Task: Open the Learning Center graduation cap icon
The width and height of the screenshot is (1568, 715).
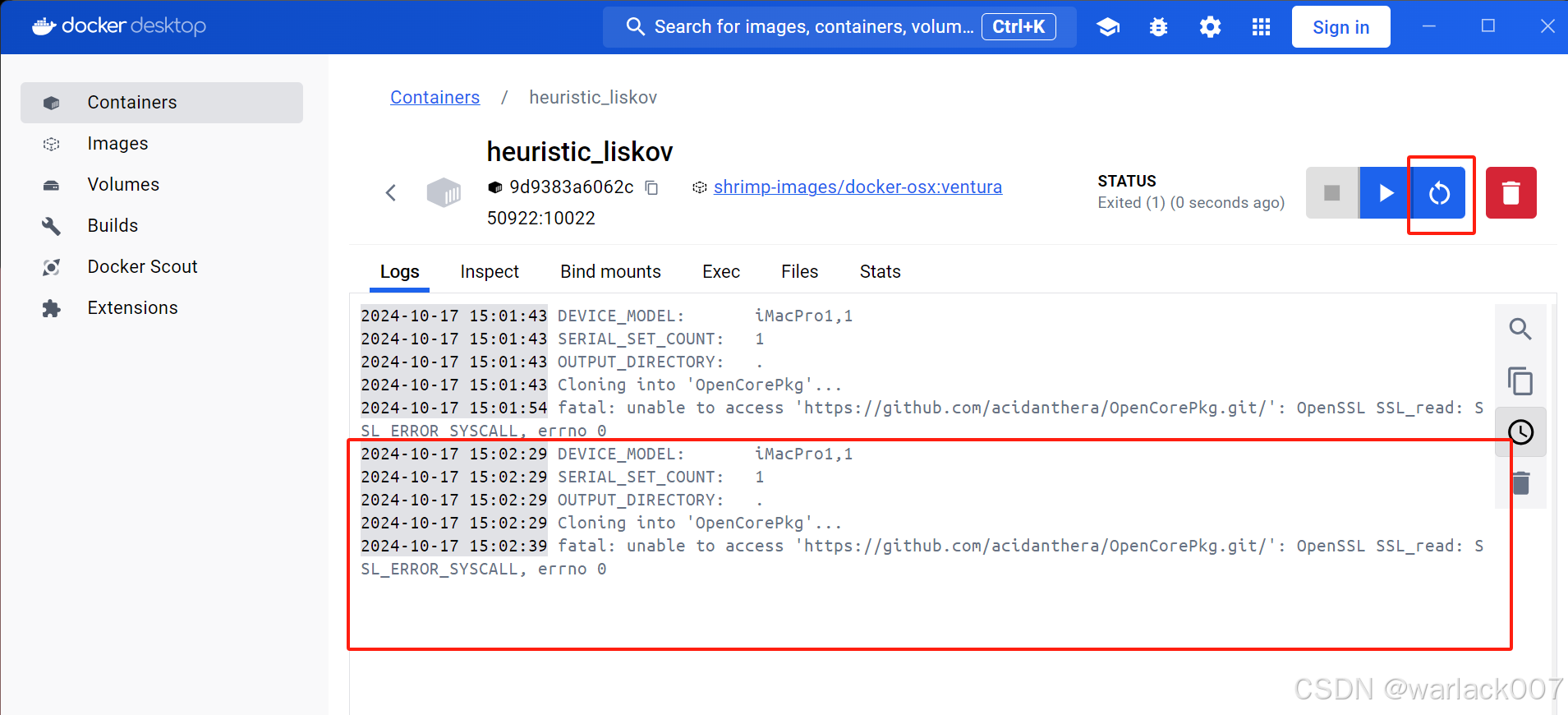Action: [1108, 27]
